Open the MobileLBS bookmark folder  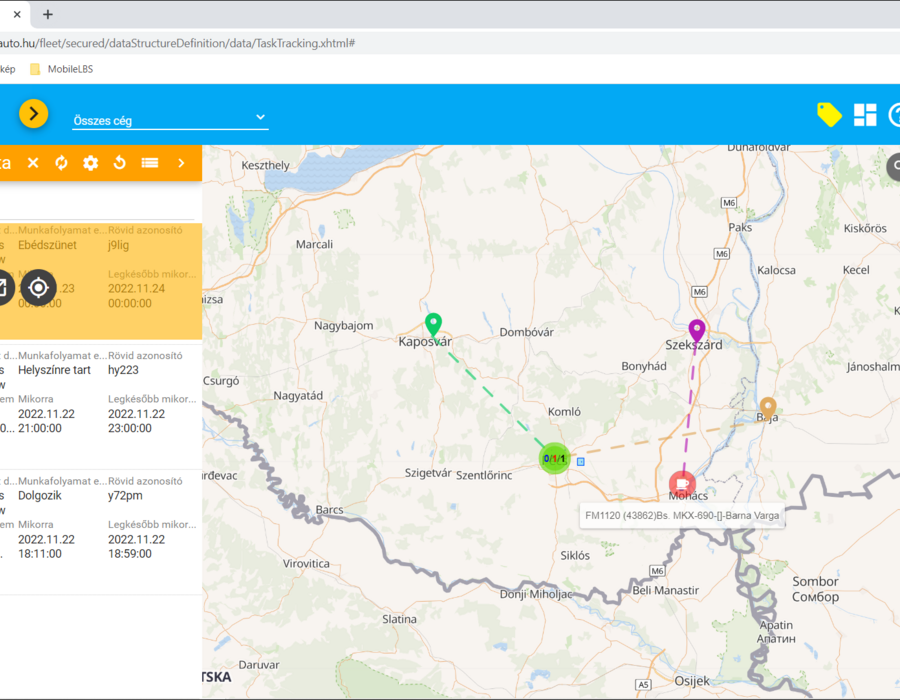coord(61,69)
